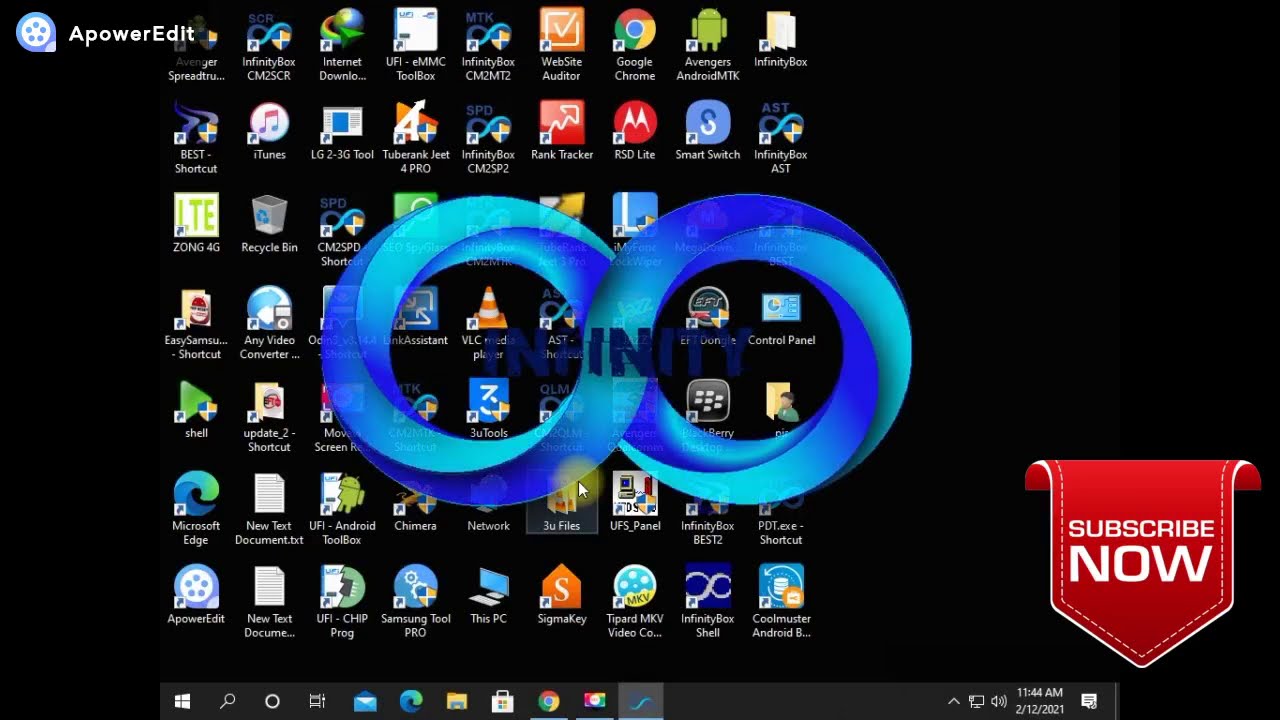Viewport: 1280px width, 720px height.
Task: Select highlighted 3u Files folder
Action: (561, 503)
